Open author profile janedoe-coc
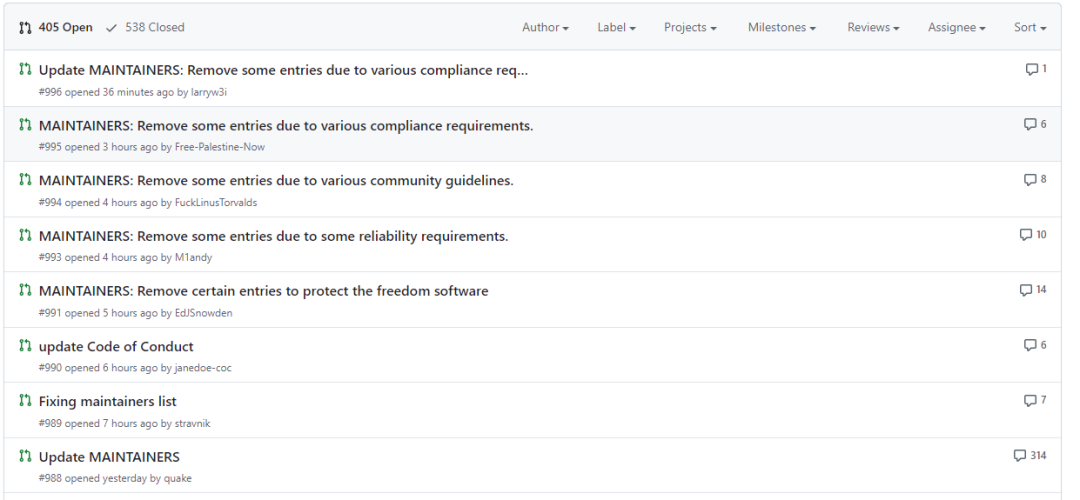1080x500 pixels. click(203, 368)
